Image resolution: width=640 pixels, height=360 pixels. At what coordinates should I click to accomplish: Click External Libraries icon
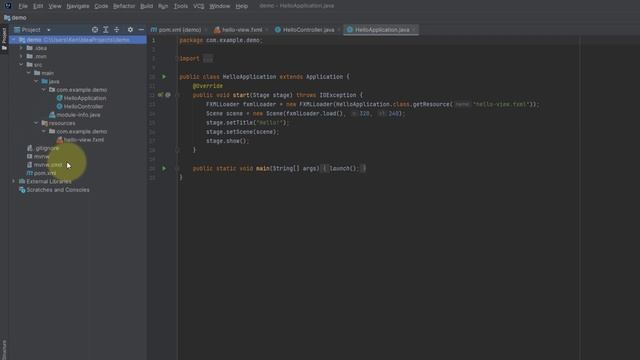tap(22, 182)
